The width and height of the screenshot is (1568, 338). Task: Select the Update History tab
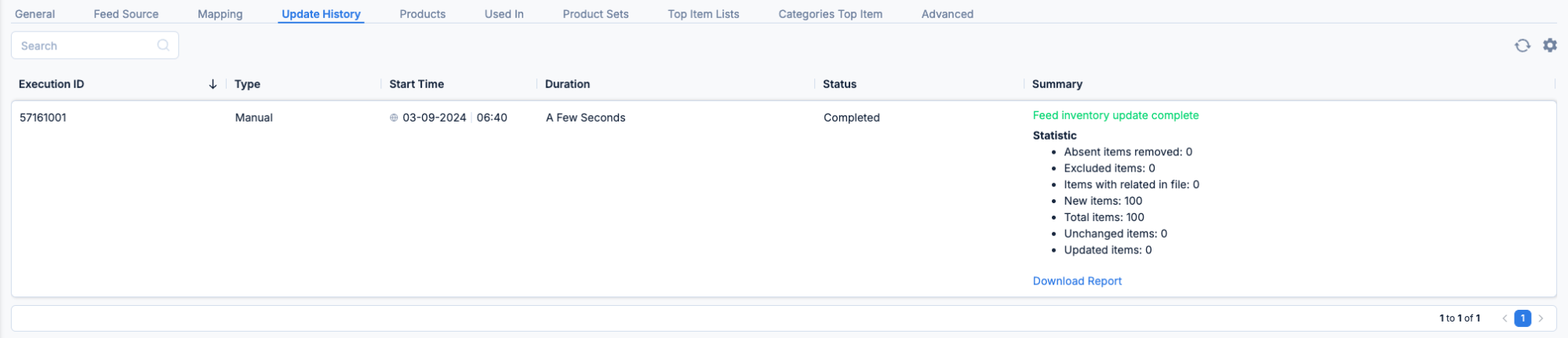point(321,14)
